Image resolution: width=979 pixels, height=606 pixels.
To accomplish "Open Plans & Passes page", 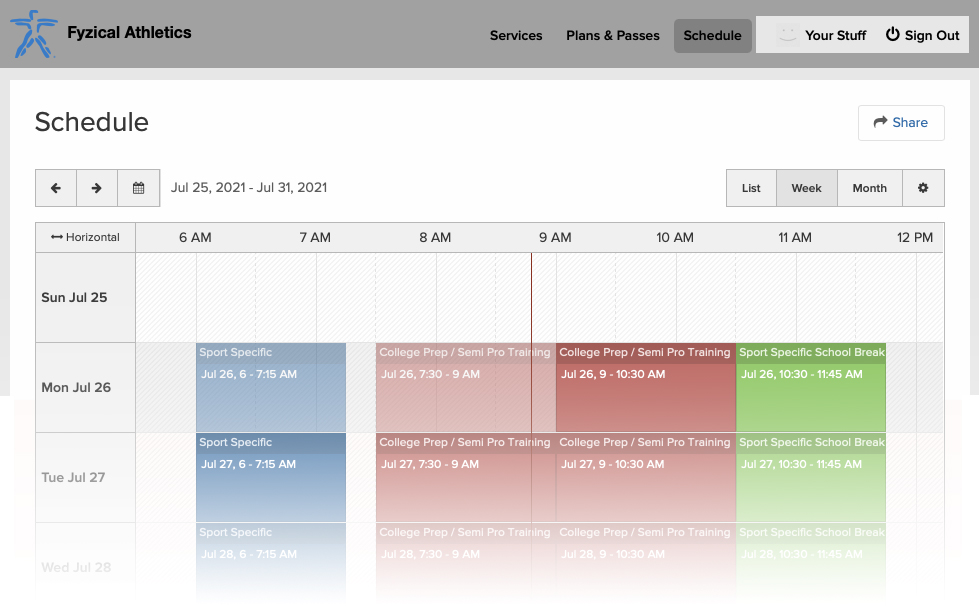I will [613, 35].
